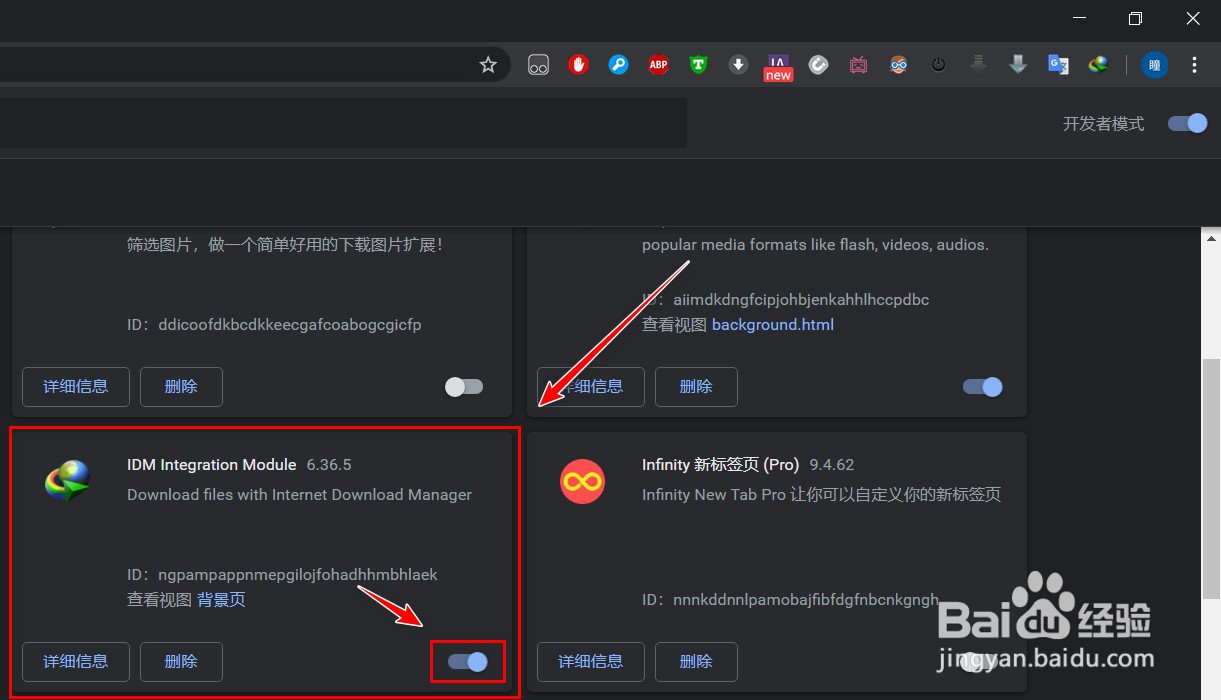Viewport: 1221px width, 700px height.
Task: Click the purple extension with new badge
Action: (x=778, y=67)
